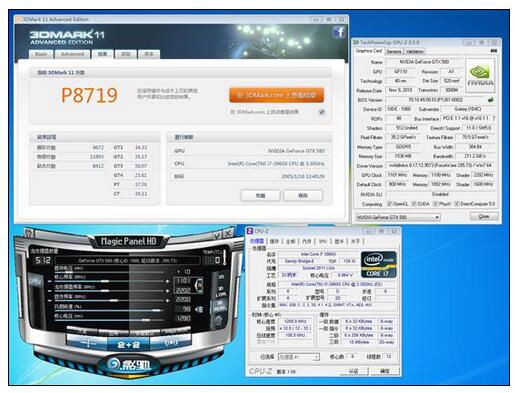Screen dimensions: 515x393
Task: Open the SPD tab in CPU-Z
Action: coord(323,241)
